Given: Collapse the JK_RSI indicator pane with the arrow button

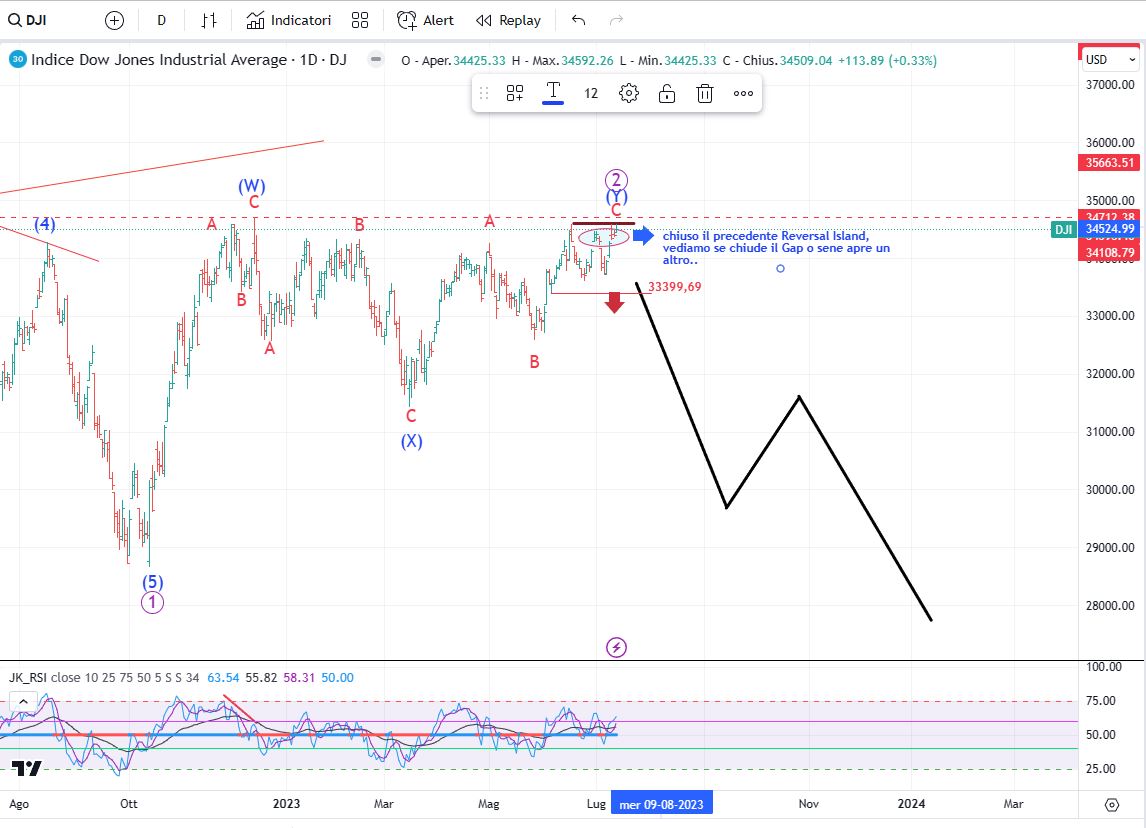Looking at the screenshot, I should pos(23,702).
